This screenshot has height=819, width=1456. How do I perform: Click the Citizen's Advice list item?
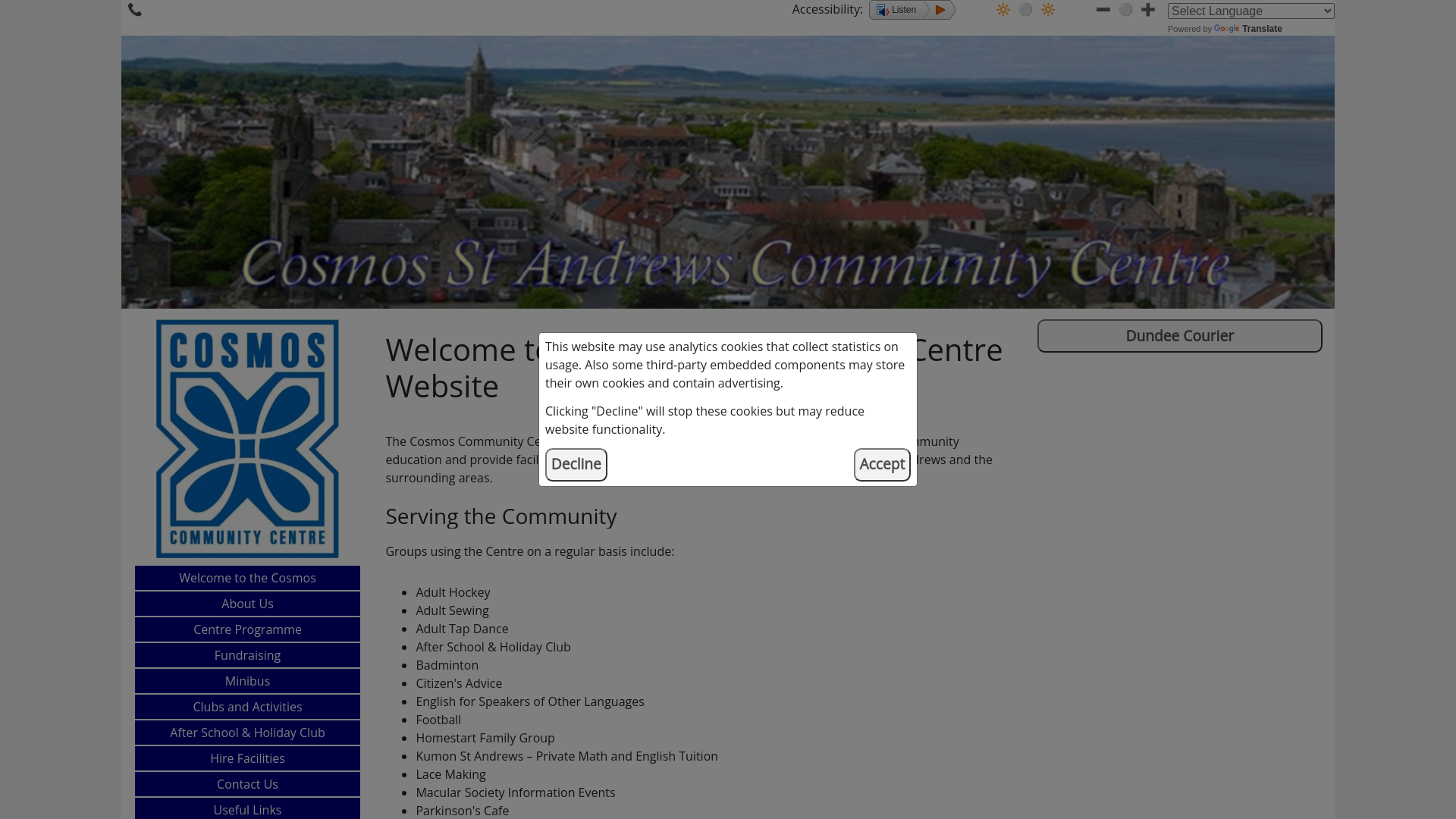(459, 683)
